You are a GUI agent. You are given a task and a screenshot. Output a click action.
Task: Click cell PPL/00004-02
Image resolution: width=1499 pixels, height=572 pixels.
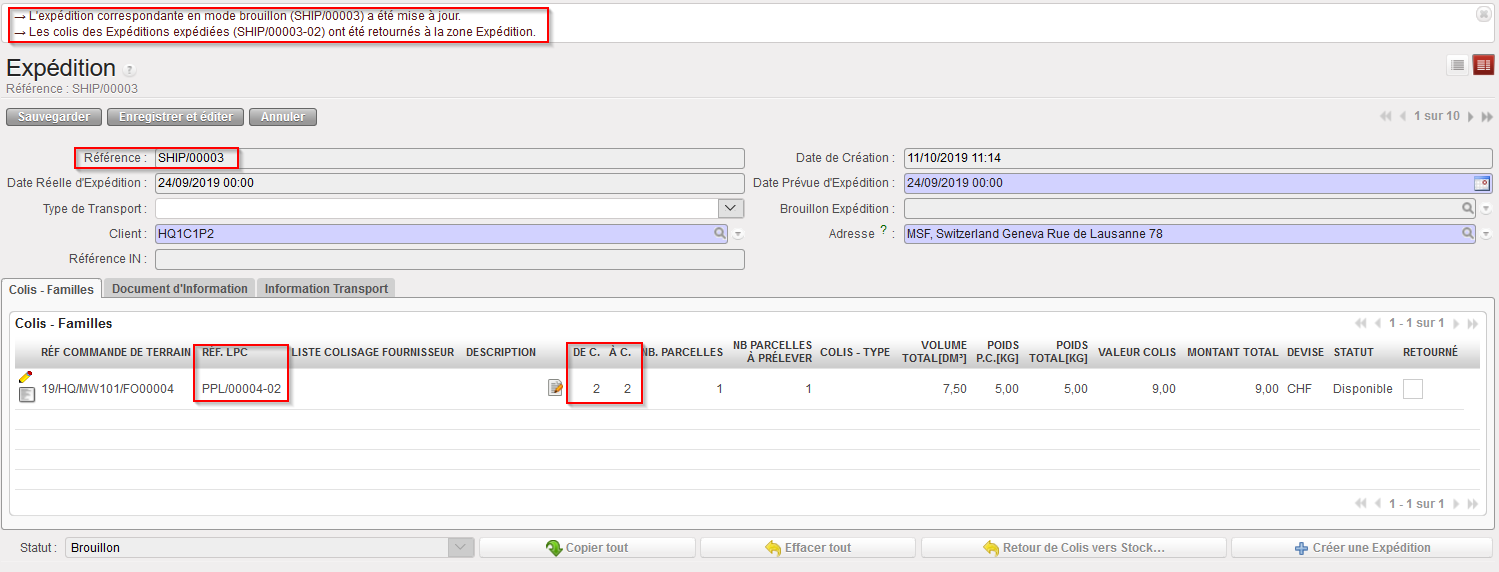coord(242,389)
